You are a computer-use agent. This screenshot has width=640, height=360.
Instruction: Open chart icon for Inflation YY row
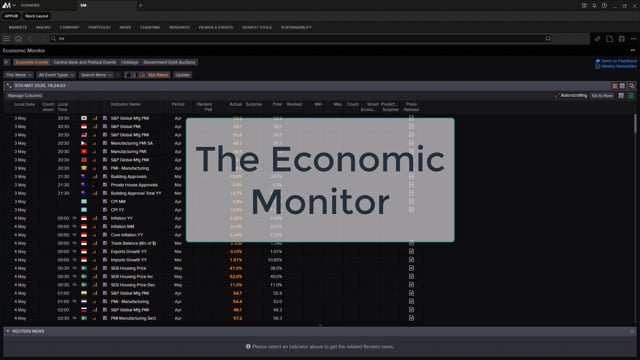click(95, 218)
